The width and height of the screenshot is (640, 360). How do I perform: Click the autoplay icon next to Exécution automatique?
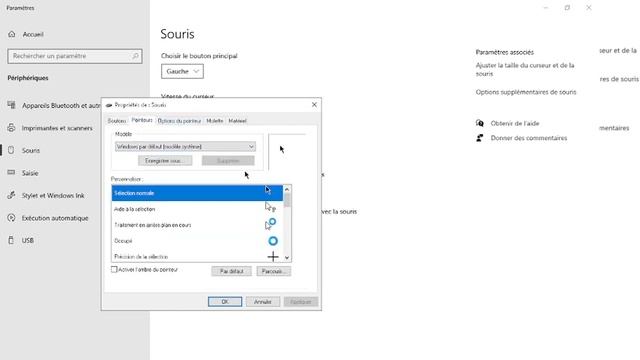[x=11, y=218]
